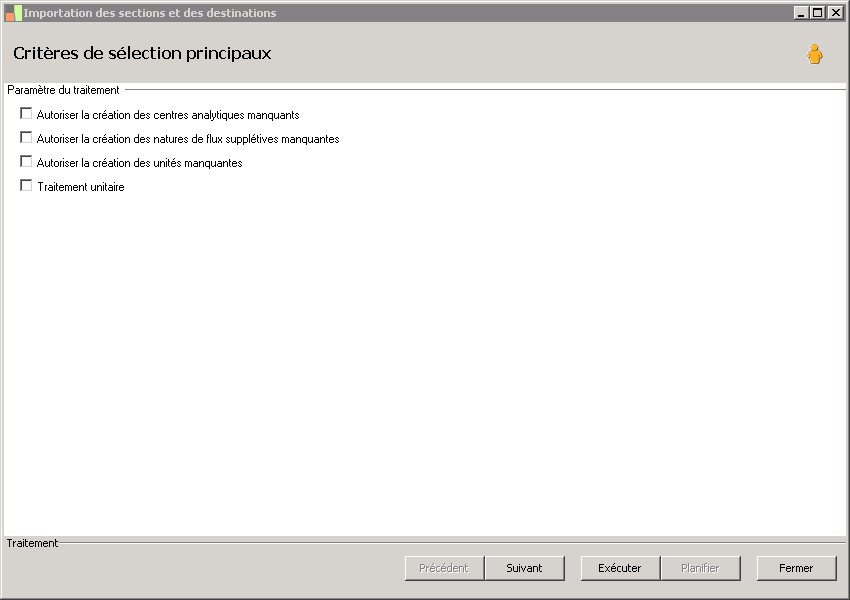
Task: Click the 'Paramètre du traitement' group label
Action: (x=63, y=90)
